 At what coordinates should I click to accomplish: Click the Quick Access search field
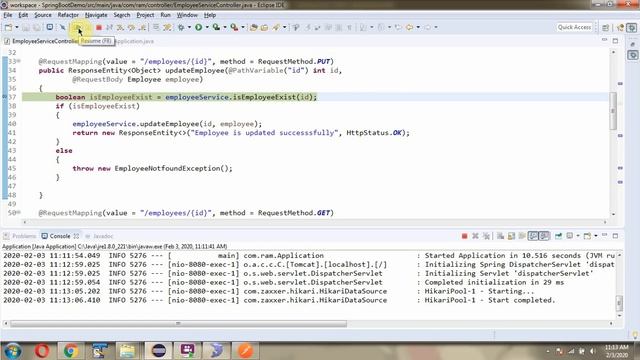coord(574,27)
